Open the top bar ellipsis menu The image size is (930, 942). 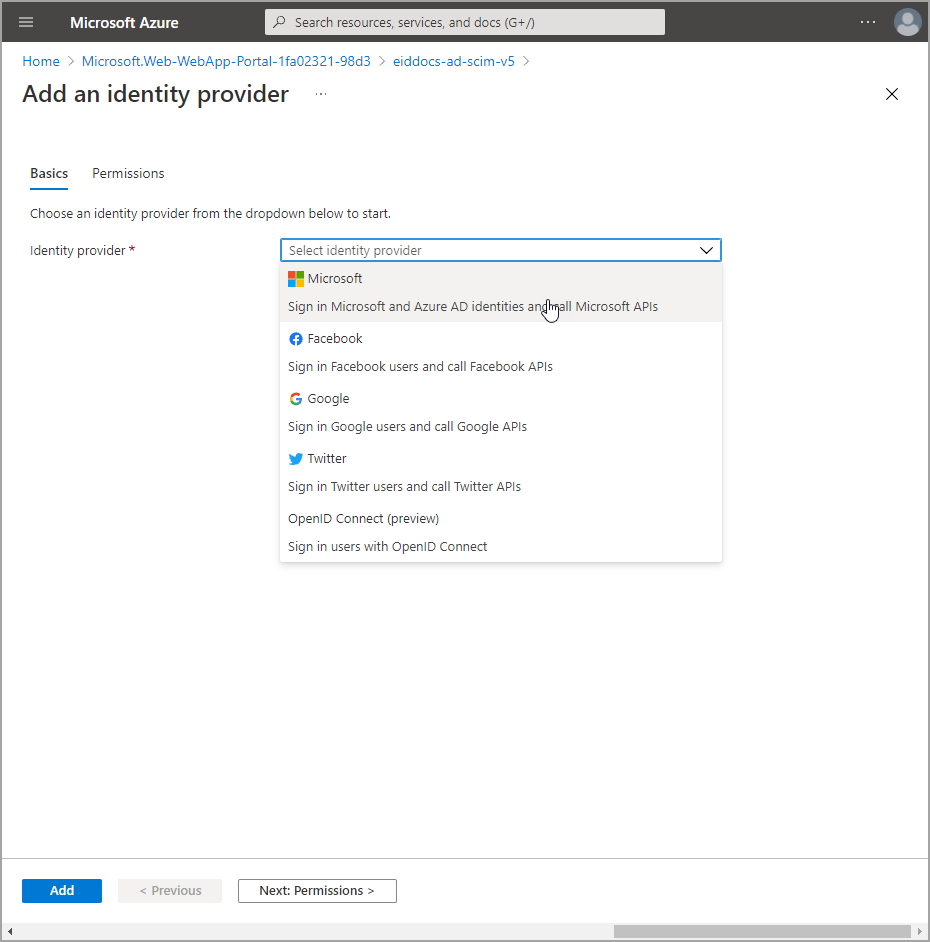tap(867, 22)
